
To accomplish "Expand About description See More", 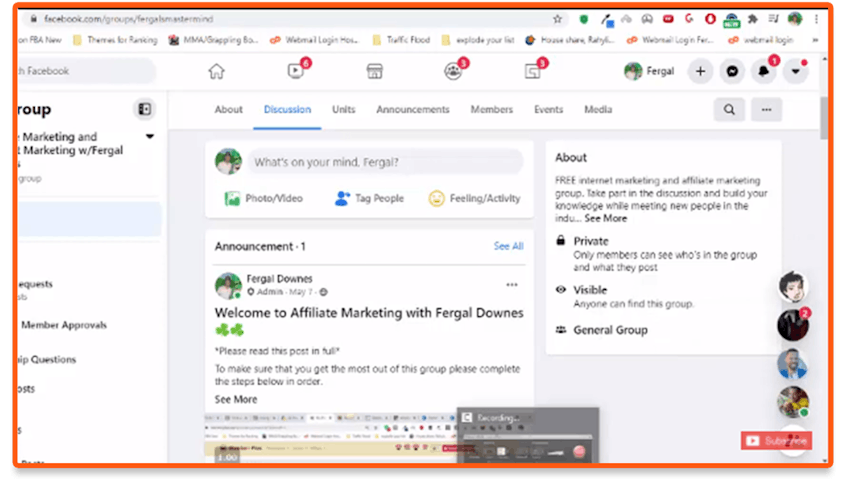I will point(605,219).
